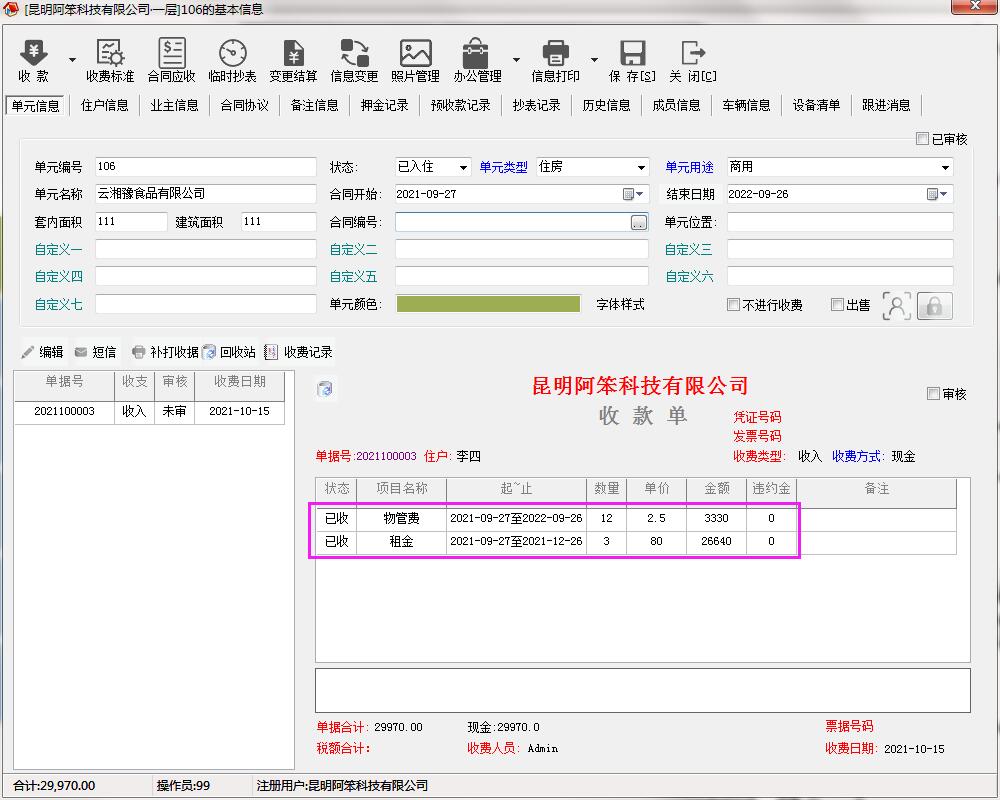
Task: Open the 结束日期 date picker dropdown
Action: tap(937, 194)
